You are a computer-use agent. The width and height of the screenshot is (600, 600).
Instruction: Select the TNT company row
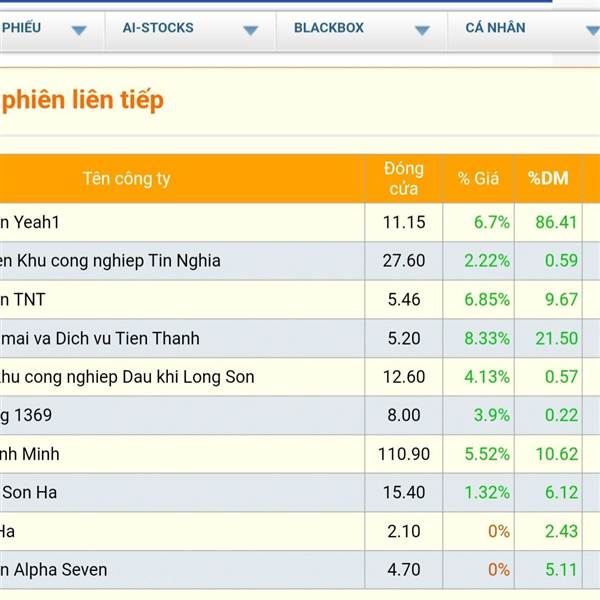click(291, 300)
